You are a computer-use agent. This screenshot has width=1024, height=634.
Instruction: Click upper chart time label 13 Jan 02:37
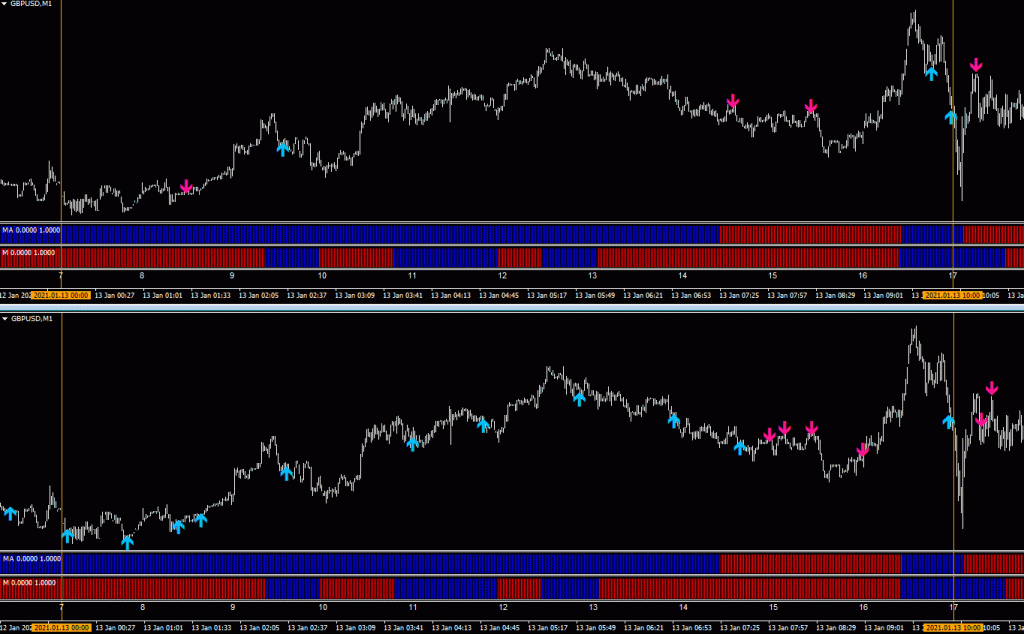pos(306,296)
